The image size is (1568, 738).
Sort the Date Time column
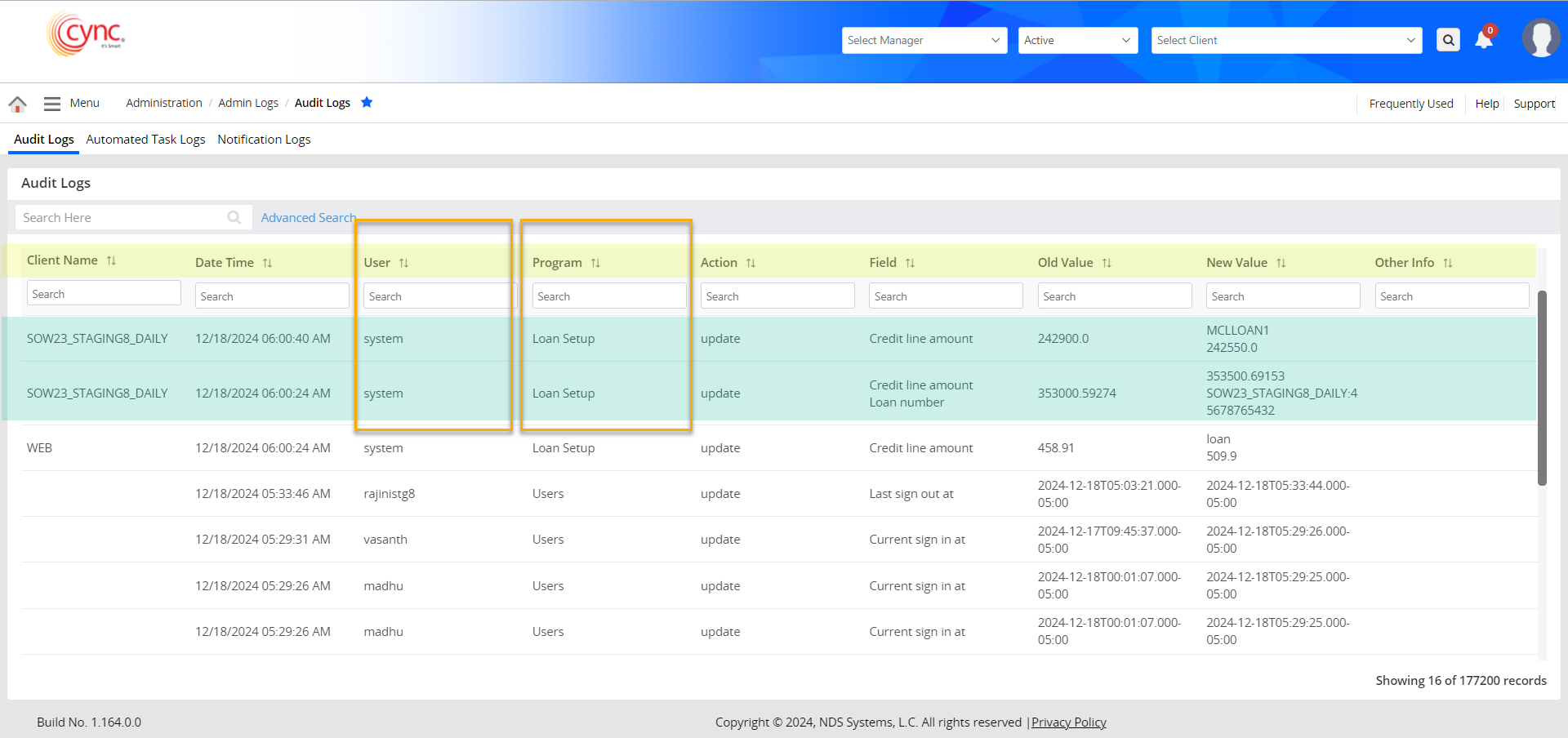(x=267, y=263)
